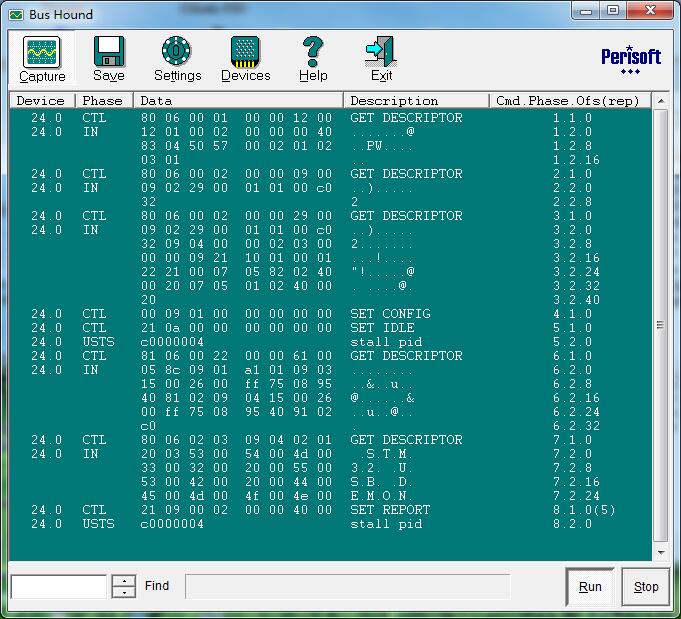
Task: Click the Help question mark icon
Action: coord(313,52)
